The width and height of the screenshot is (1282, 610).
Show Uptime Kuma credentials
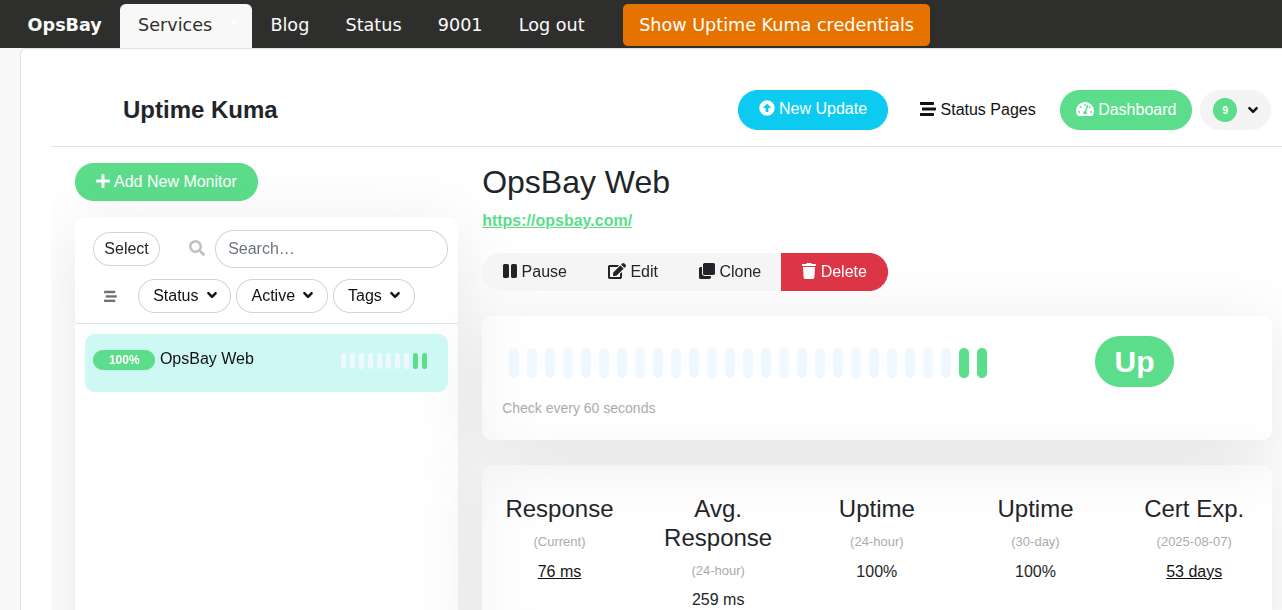coord(776,25)
